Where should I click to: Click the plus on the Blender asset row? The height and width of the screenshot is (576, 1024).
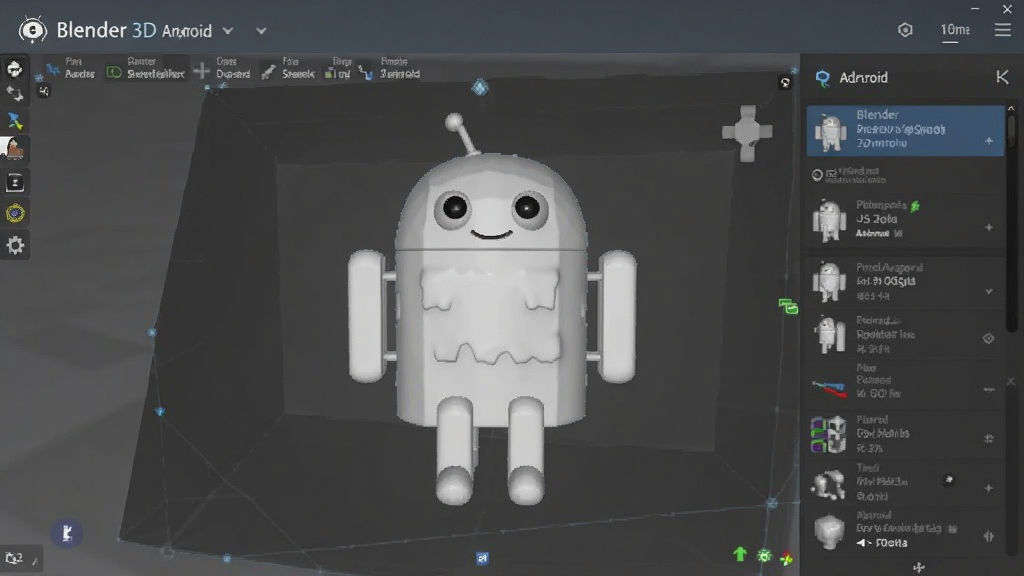point(989,141)
